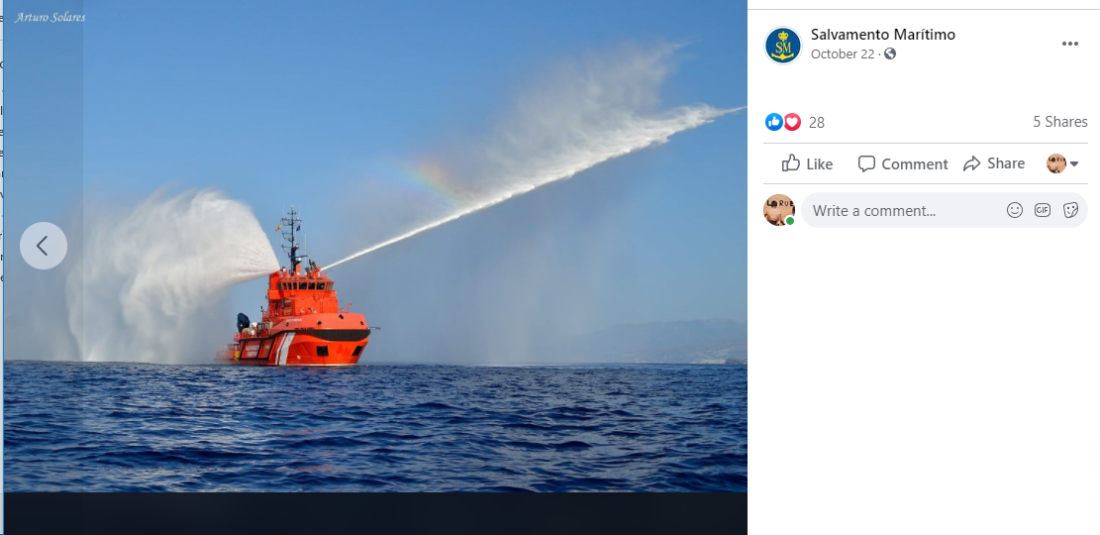
Task: Click the Salvamento Marítimo profile logo
Action: click(x=783, y=46)
